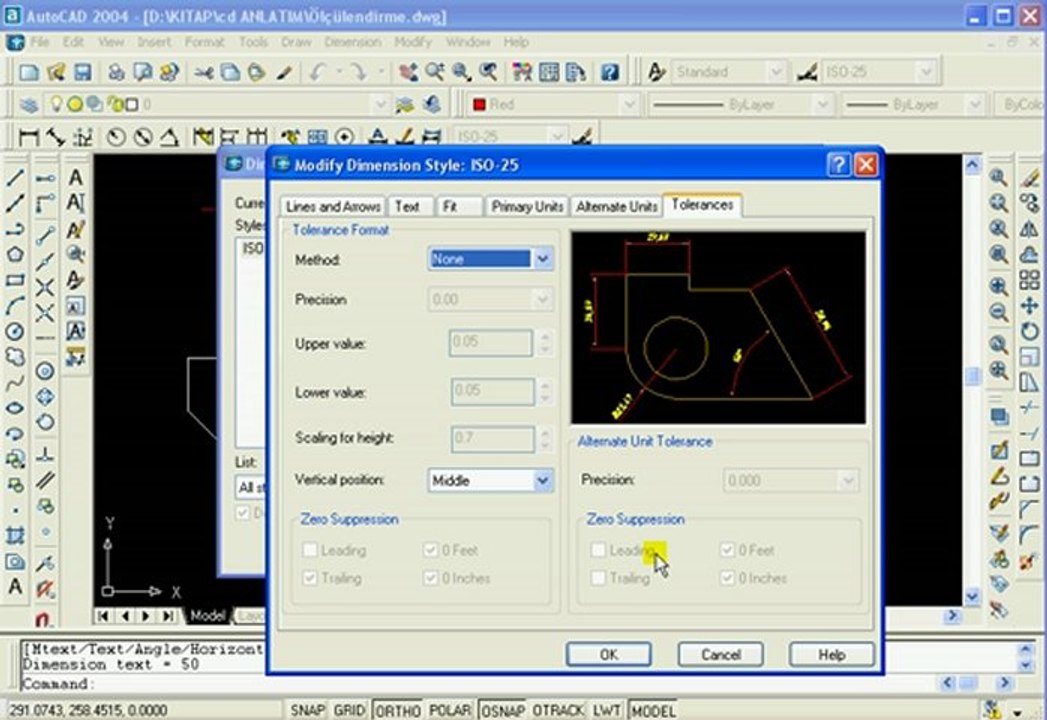The image size is (1047, 720).
Task: Open the Modify menu
Action: [413, 42]
